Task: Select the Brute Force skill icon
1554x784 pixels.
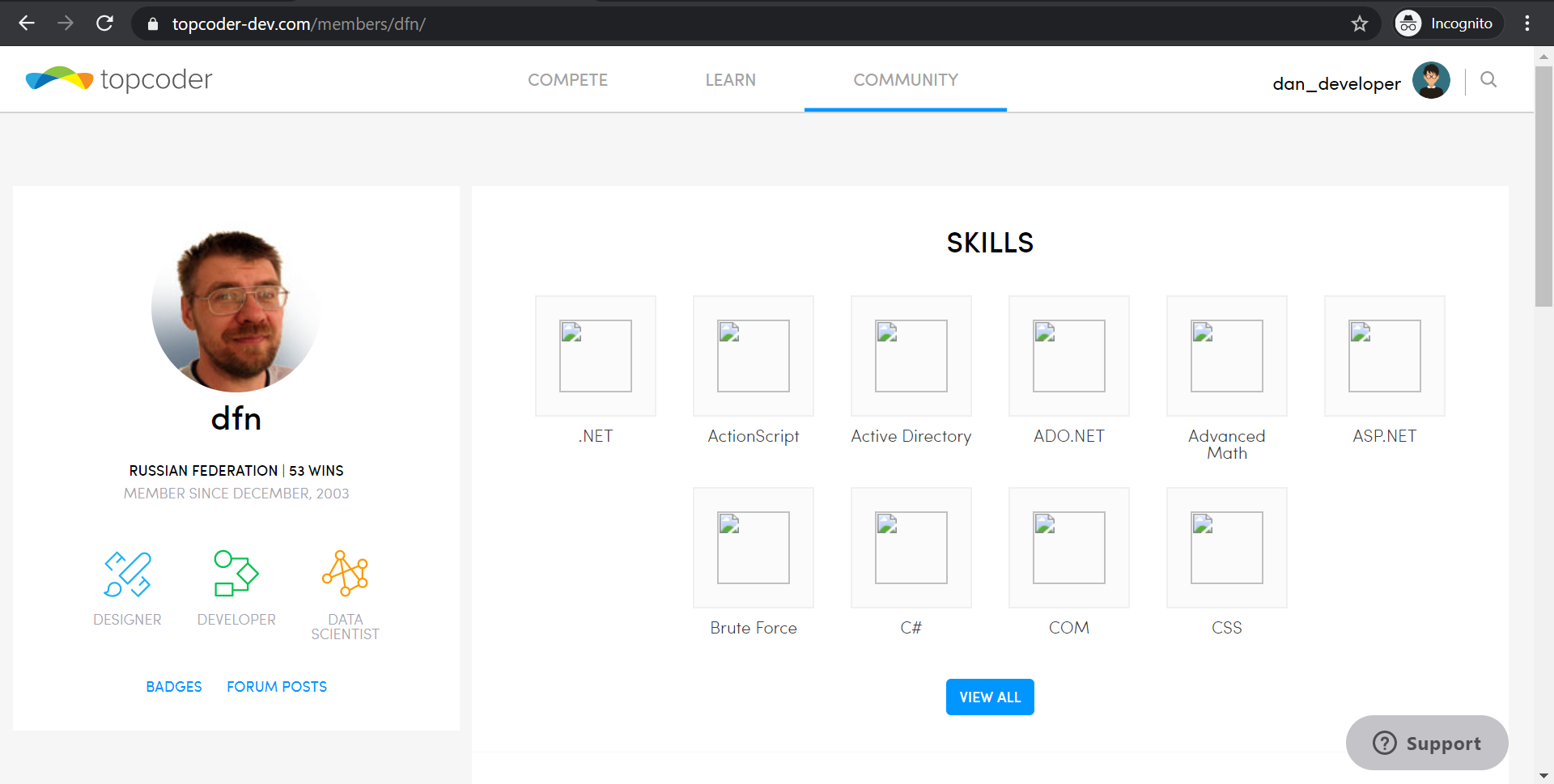Action: (x=754, y=548)
